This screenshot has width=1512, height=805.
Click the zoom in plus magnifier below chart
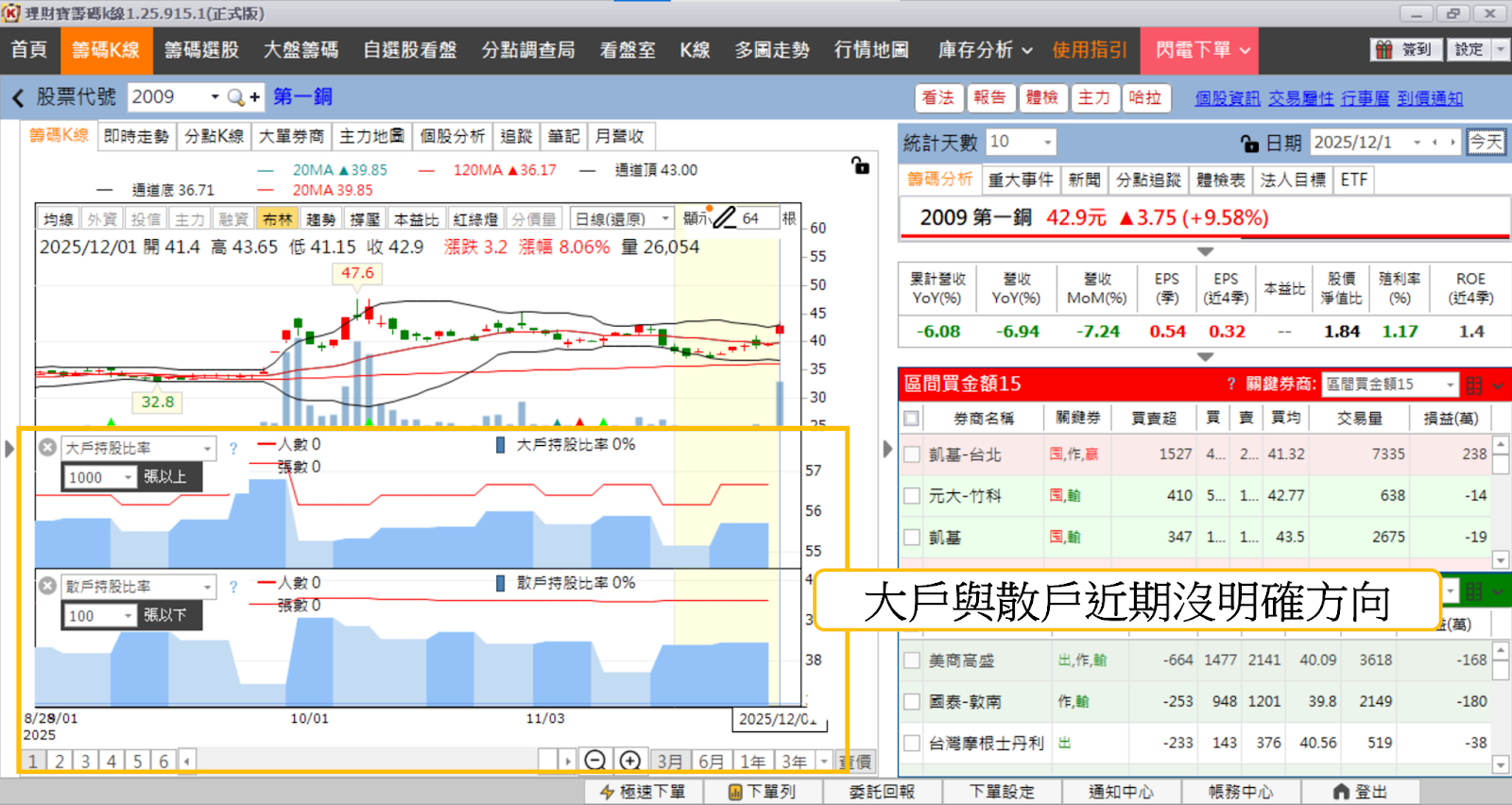tap(629, 761)
